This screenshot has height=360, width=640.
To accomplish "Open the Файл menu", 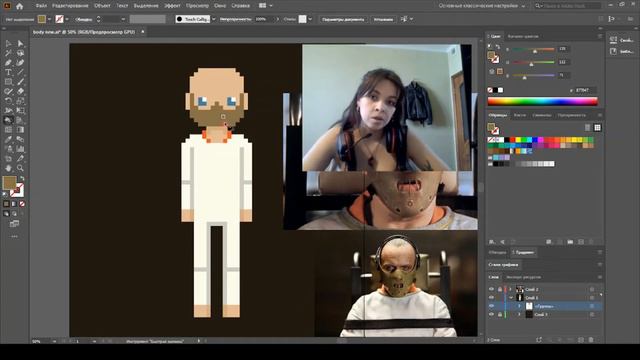I will 41,6.
